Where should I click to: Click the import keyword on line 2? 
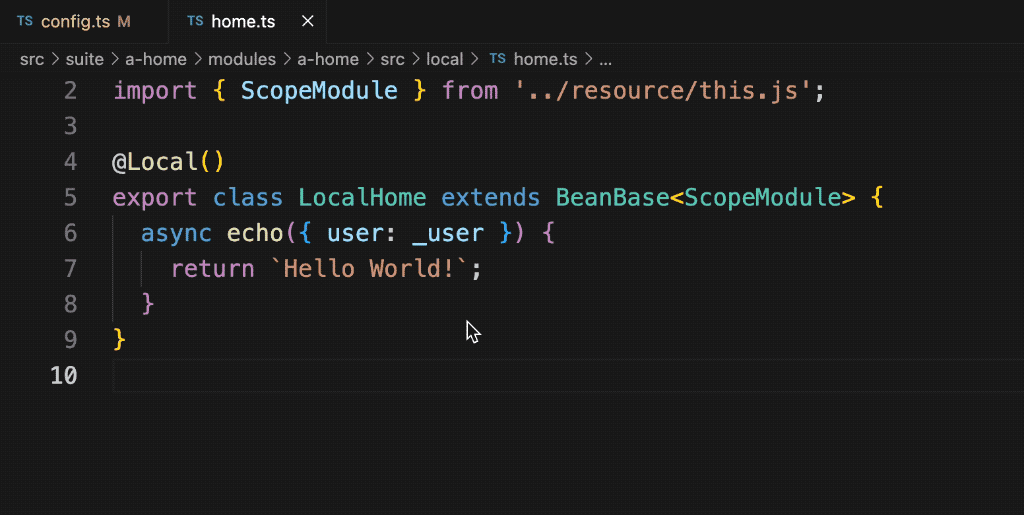click(x=155, y=90)
